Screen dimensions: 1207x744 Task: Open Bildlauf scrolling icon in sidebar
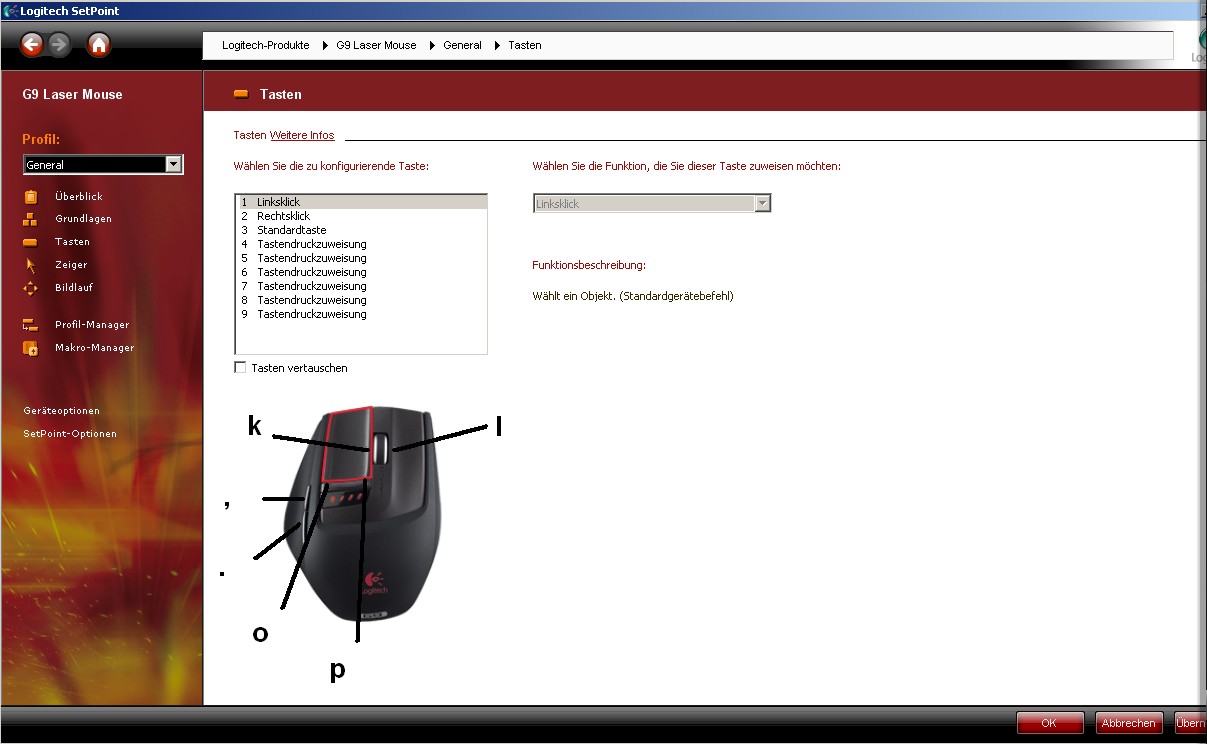pos(30,288)
